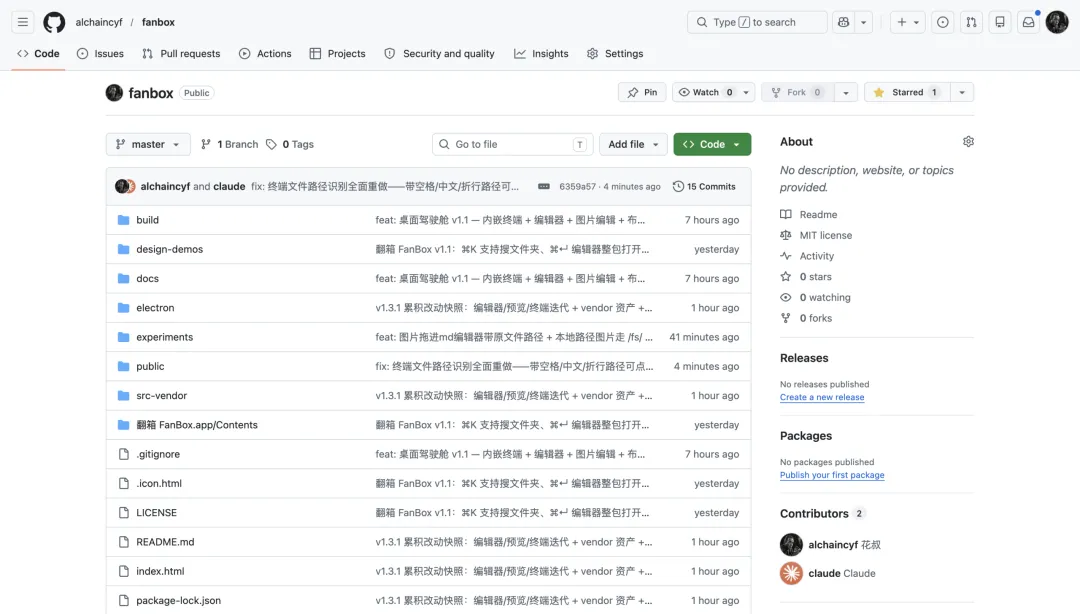
Task: Open the Readme link in About
Action: [809, 214]
